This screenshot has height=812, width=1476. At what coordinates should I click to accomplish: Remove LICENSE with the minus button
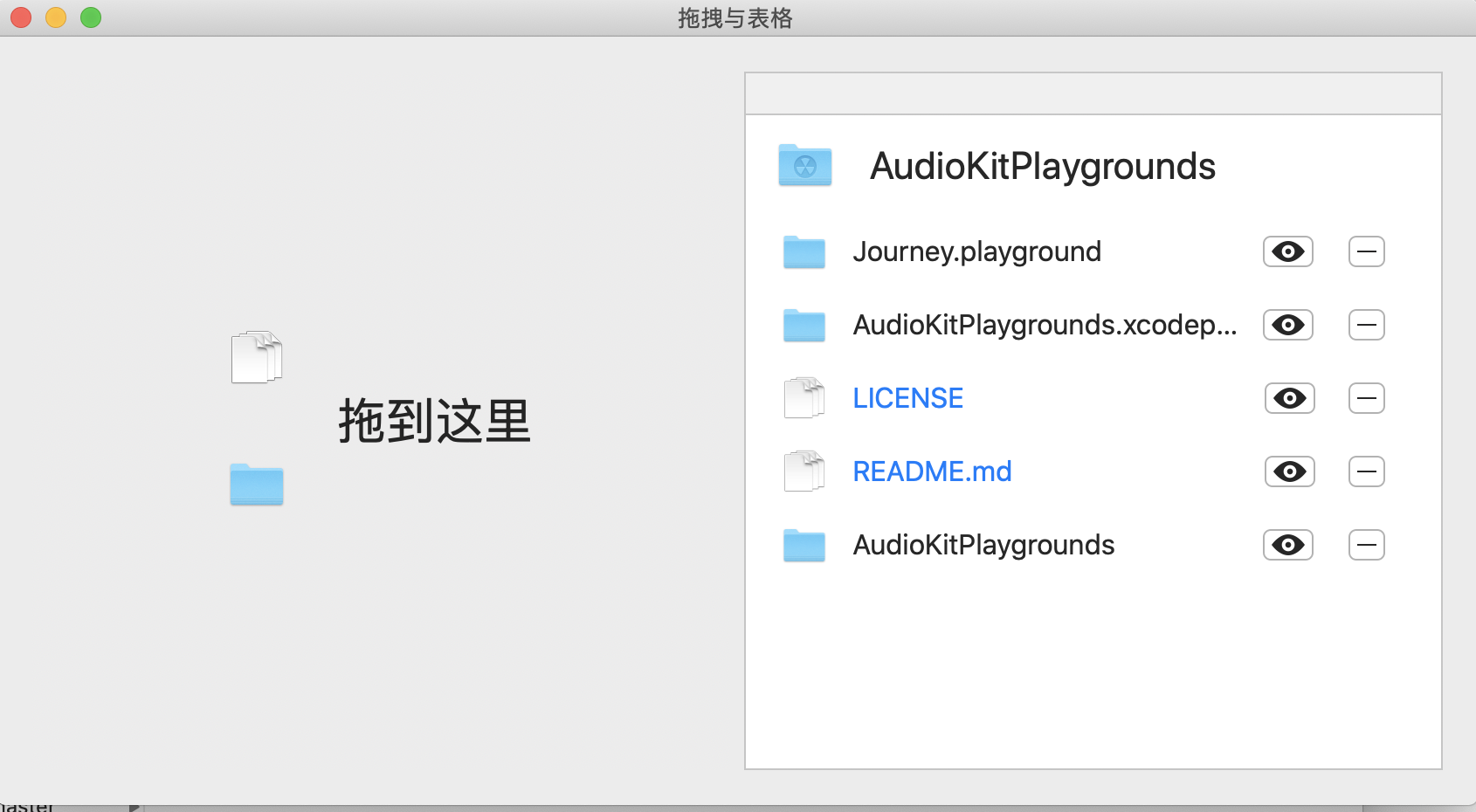click(x=1367, y=398)
